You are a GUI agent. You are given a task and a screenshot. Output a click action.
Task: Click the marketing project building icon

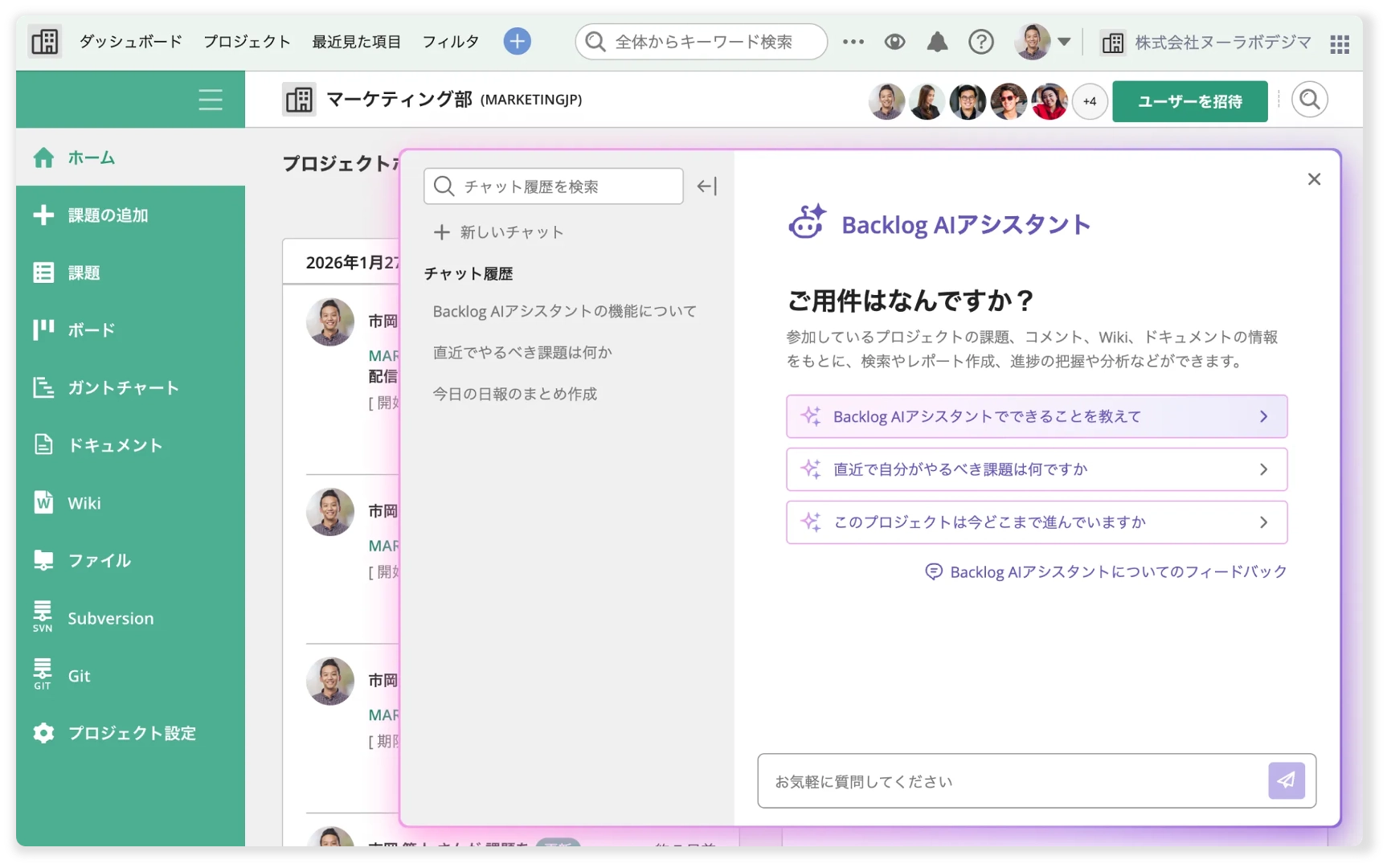click(x=300, y=100)
